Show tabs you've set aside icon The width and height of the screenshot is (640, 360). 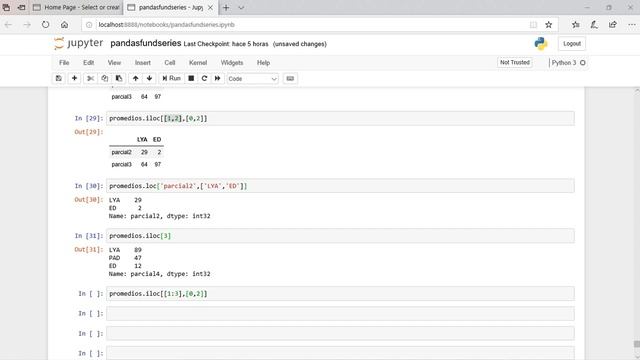(7, 7)
